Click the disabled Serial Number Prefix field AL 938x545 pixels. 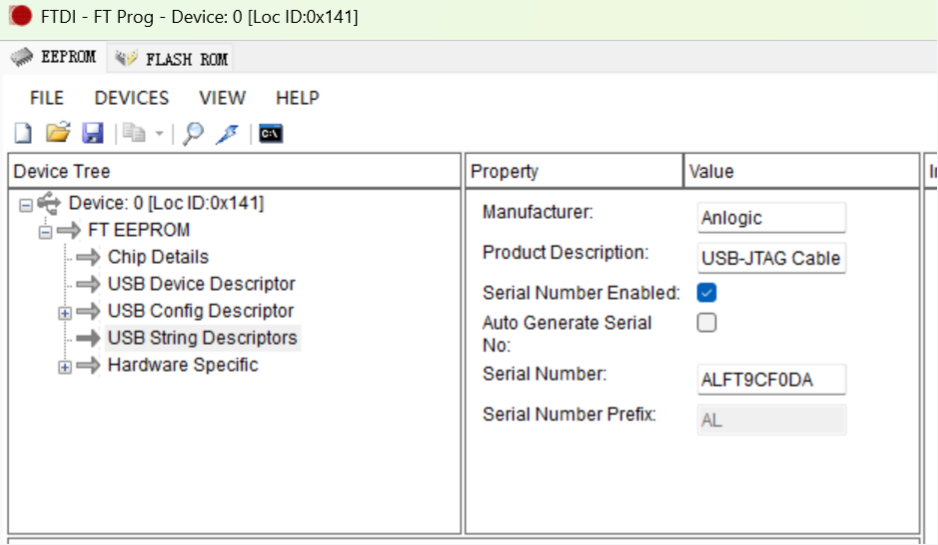click(771, 420)
